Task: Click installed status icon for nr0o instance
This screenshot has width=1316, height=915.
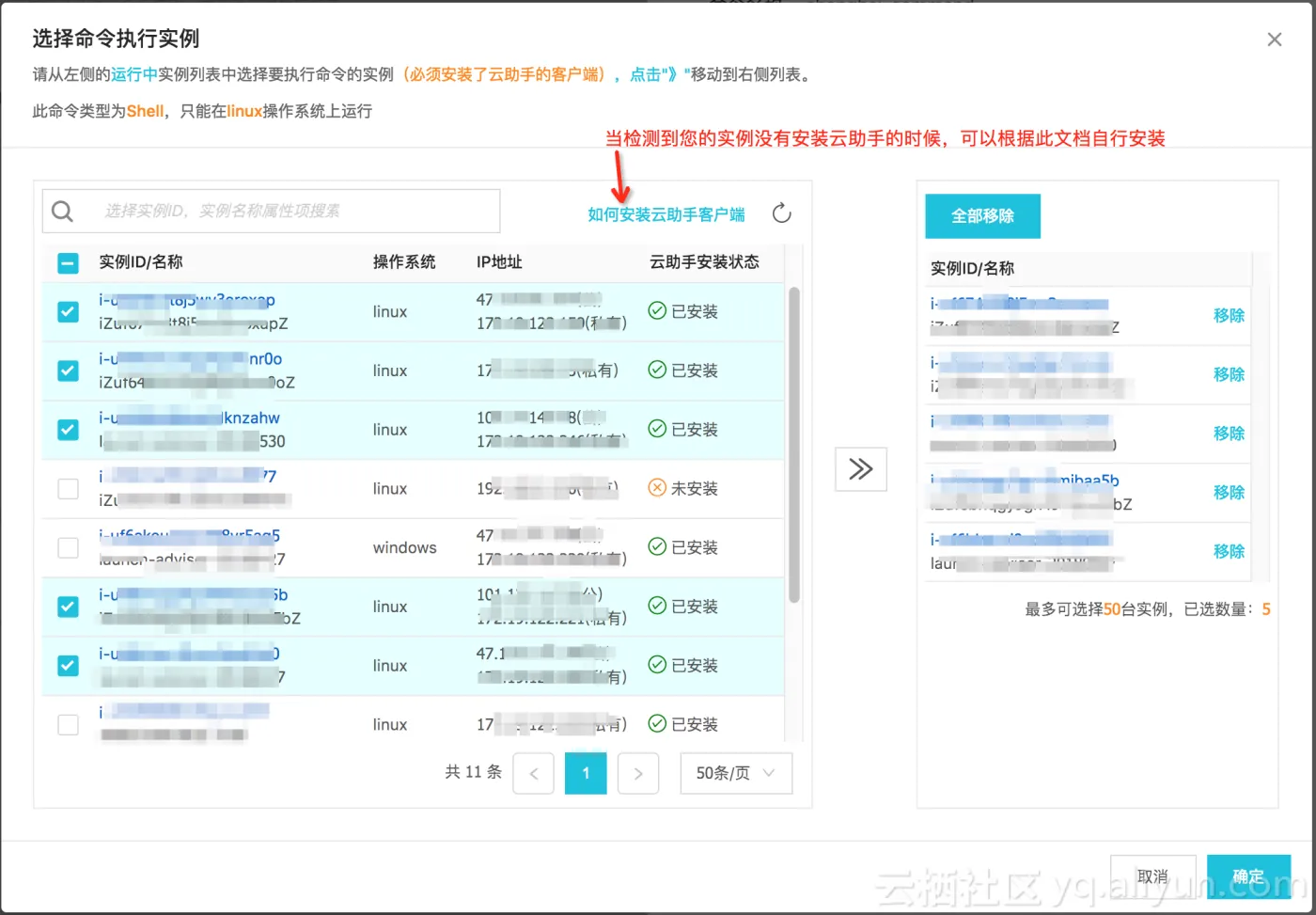Action: [657, 370]
